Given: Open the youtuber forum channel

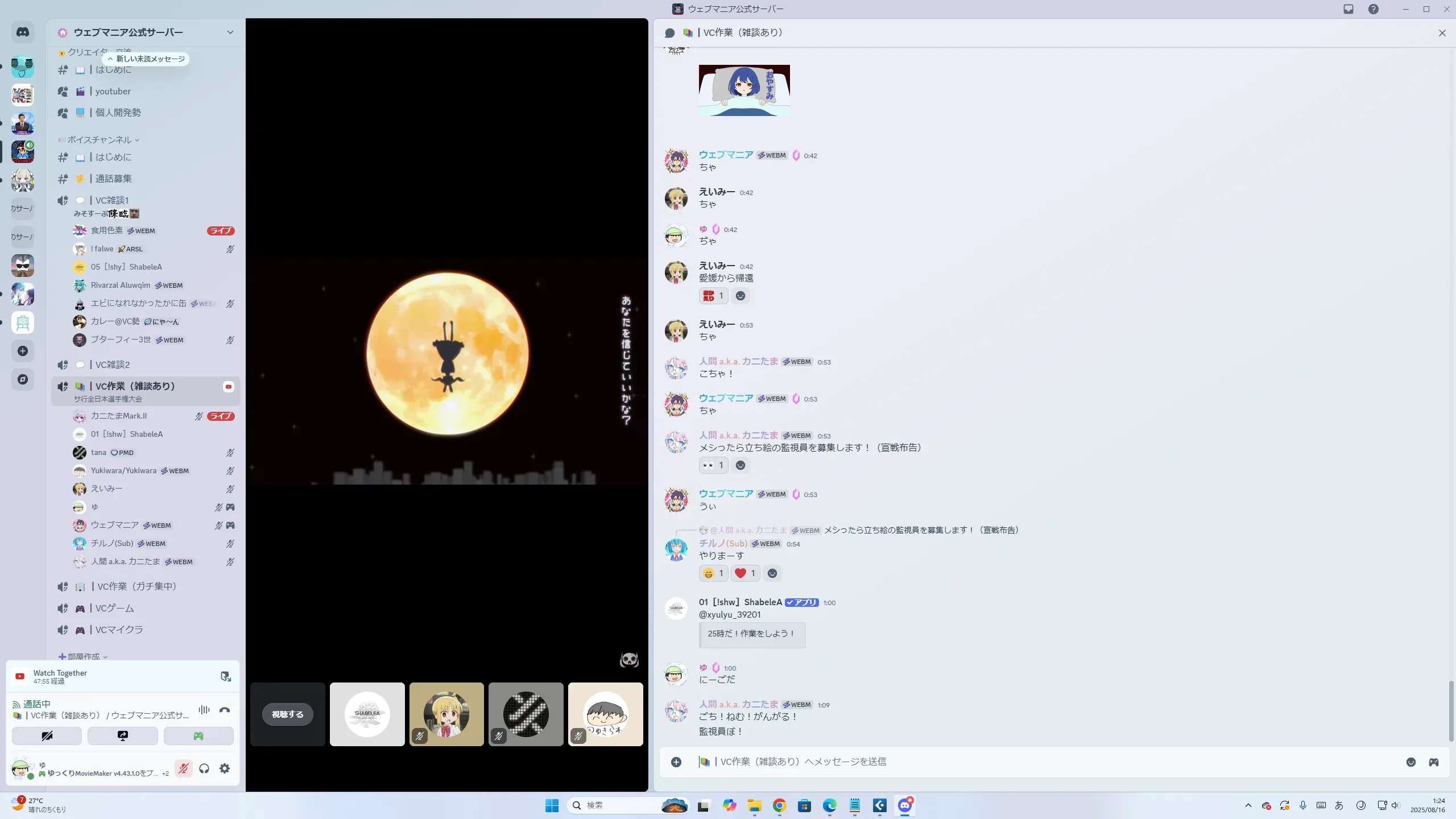Looking at the screenshot, I should (x=113, y=92).
